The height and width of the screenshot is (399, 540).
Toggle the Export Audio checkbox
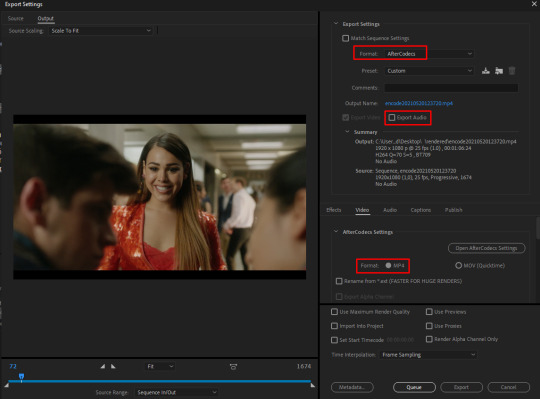point(392,118)
